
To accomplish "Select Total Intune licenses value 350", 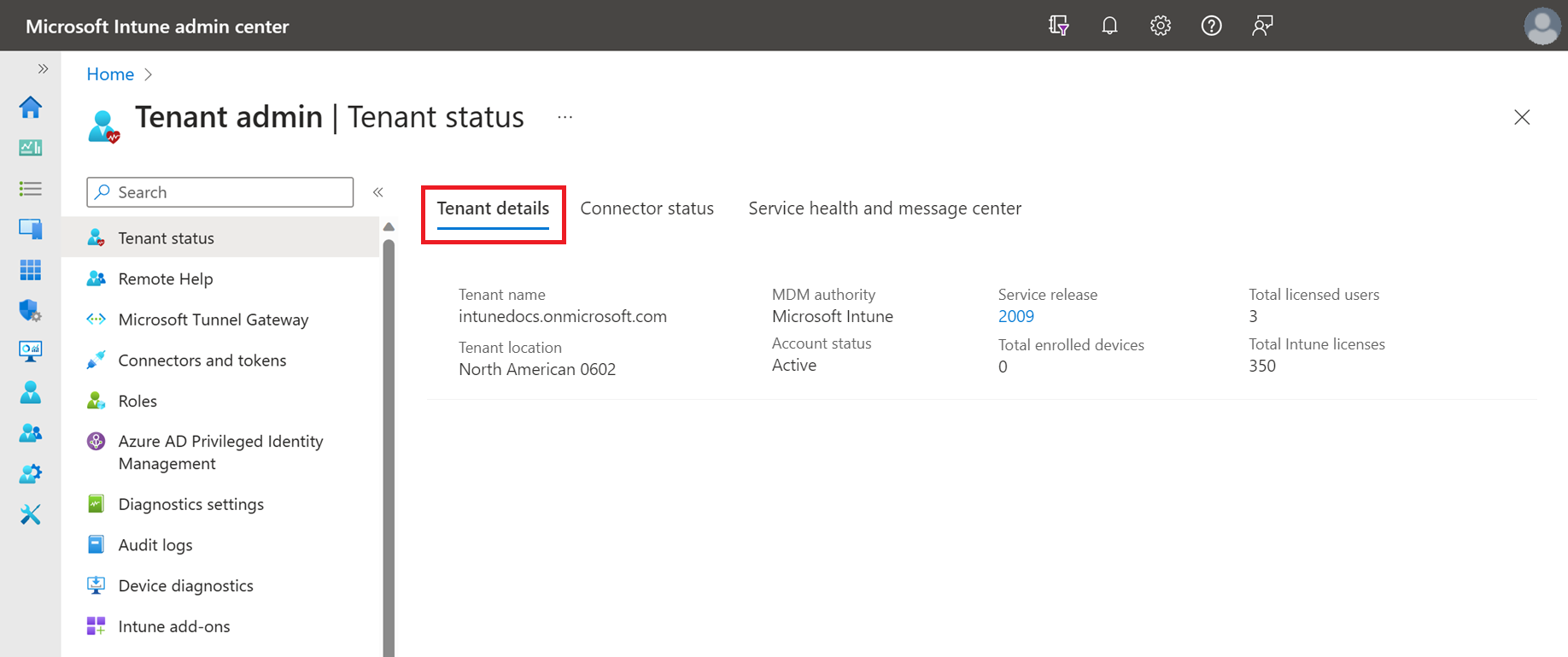I will coord(1262,366).
